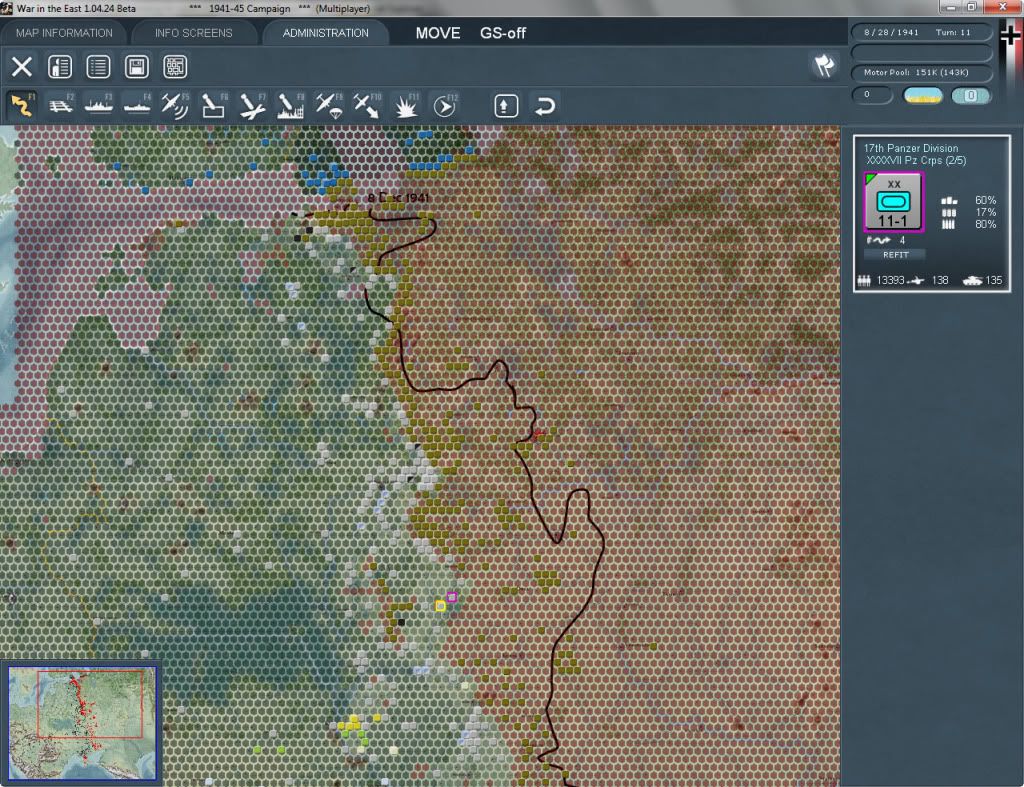The width and height of the screenshot is (1024, 787).
Task: Open the XXXXVII Pz Crps link
Action: (x=916, y=161)
